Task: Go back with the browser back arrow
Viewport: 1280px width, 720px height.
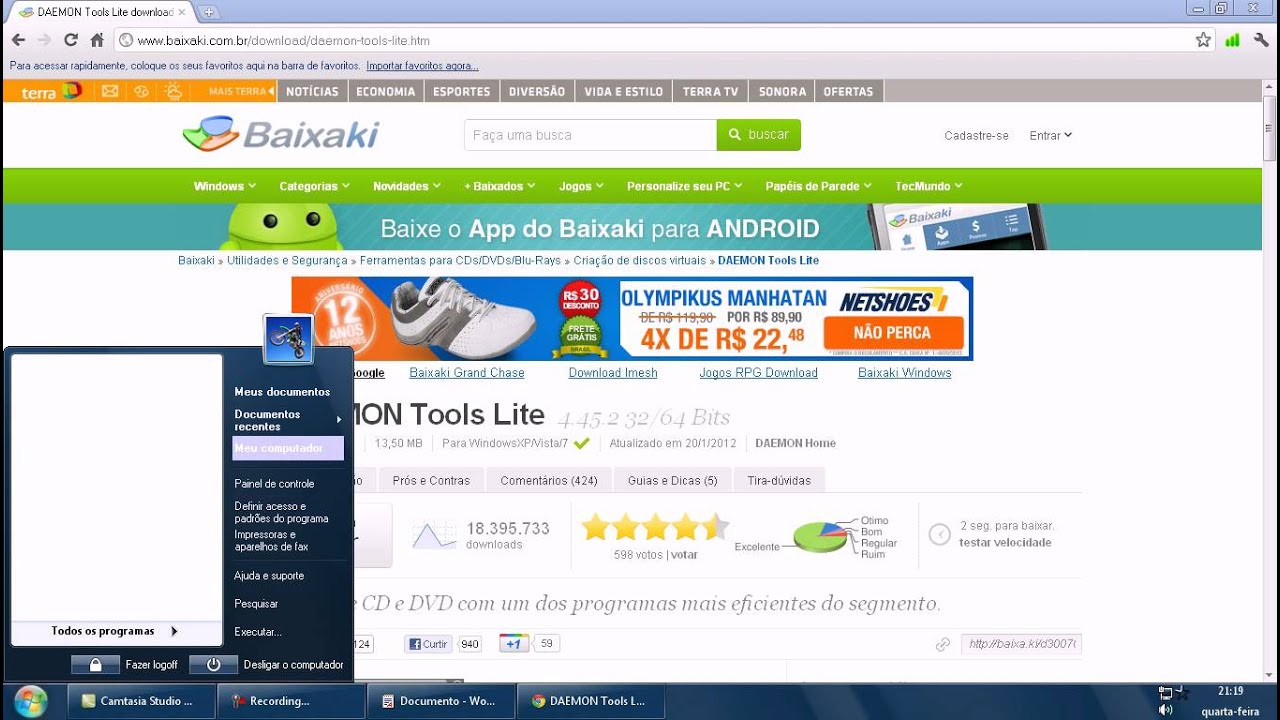Action: 18,40
